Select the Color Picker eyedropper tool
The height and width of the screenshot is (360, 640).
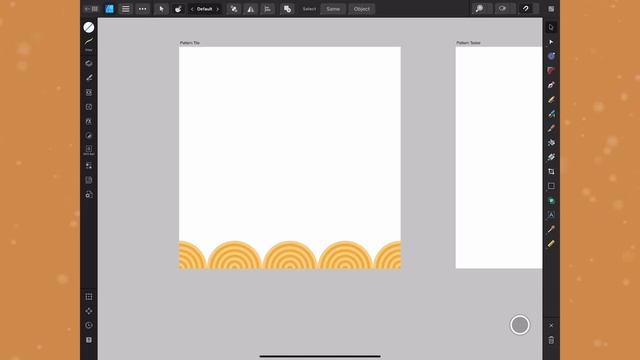[x=551, y=229]
